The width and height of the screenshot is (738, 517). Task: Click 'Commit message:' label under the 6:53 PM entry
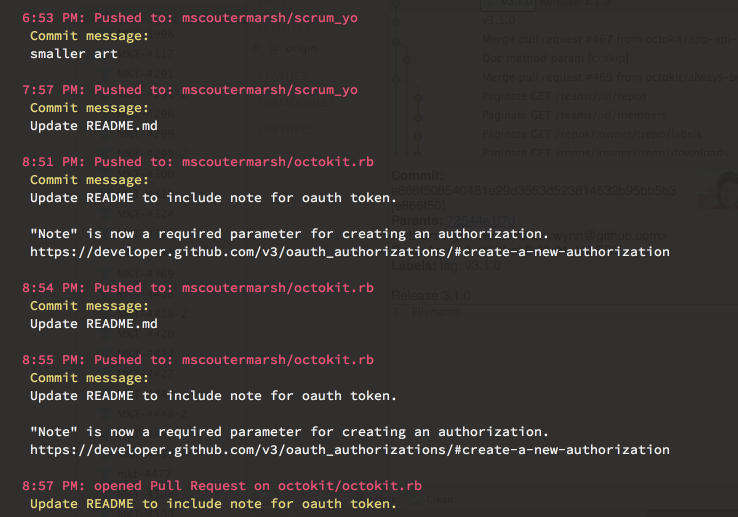pos(89,36)
